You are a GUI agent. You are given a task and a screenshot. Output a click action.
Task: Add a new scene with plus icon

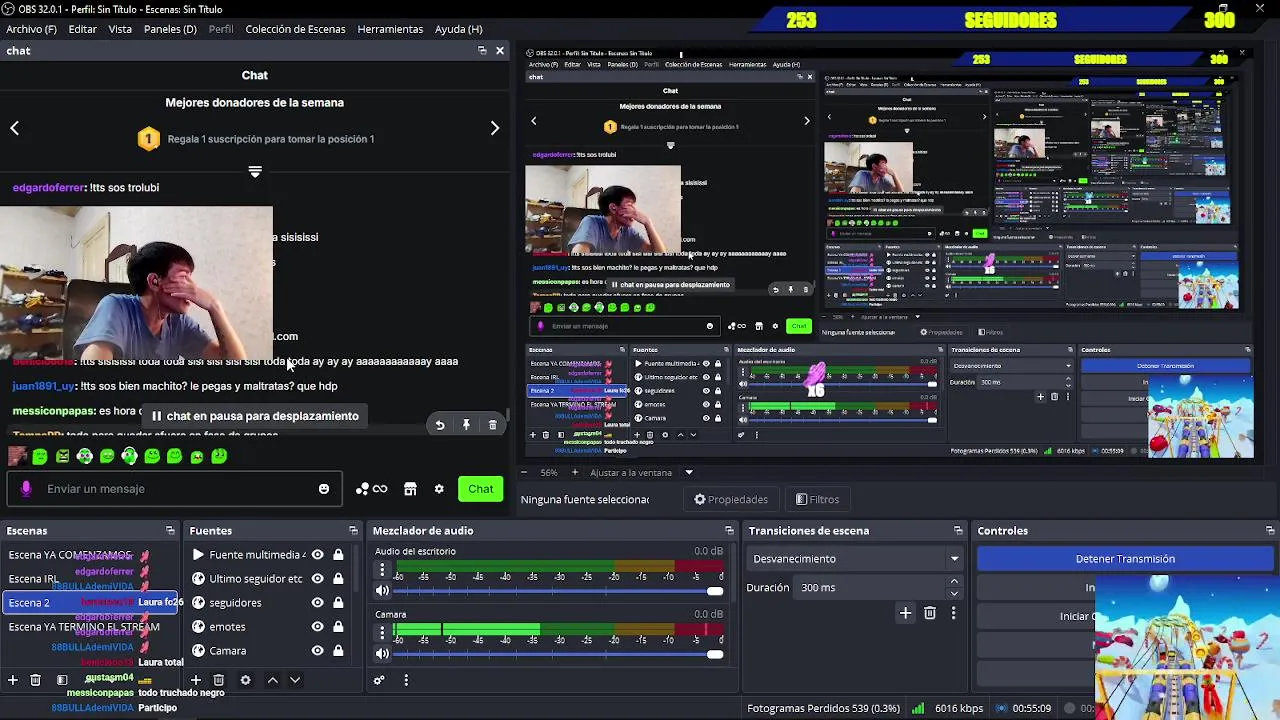click(x=13, y=680)
